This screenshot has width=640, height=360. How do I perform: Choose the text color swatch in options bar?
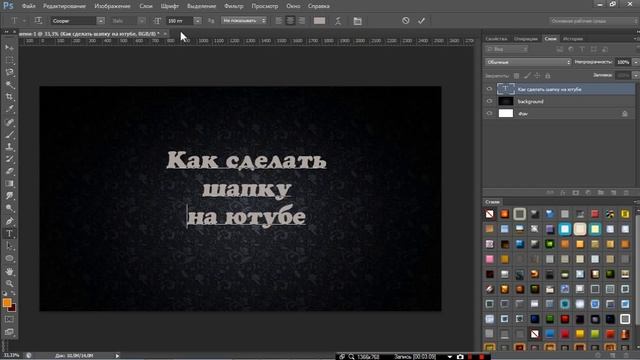point(319,21)
